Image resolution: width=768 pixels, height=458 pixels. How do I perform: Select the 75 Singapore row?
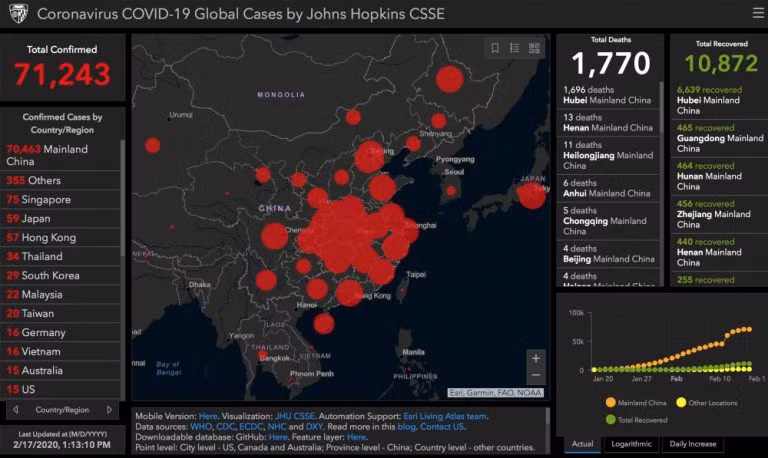60,199
